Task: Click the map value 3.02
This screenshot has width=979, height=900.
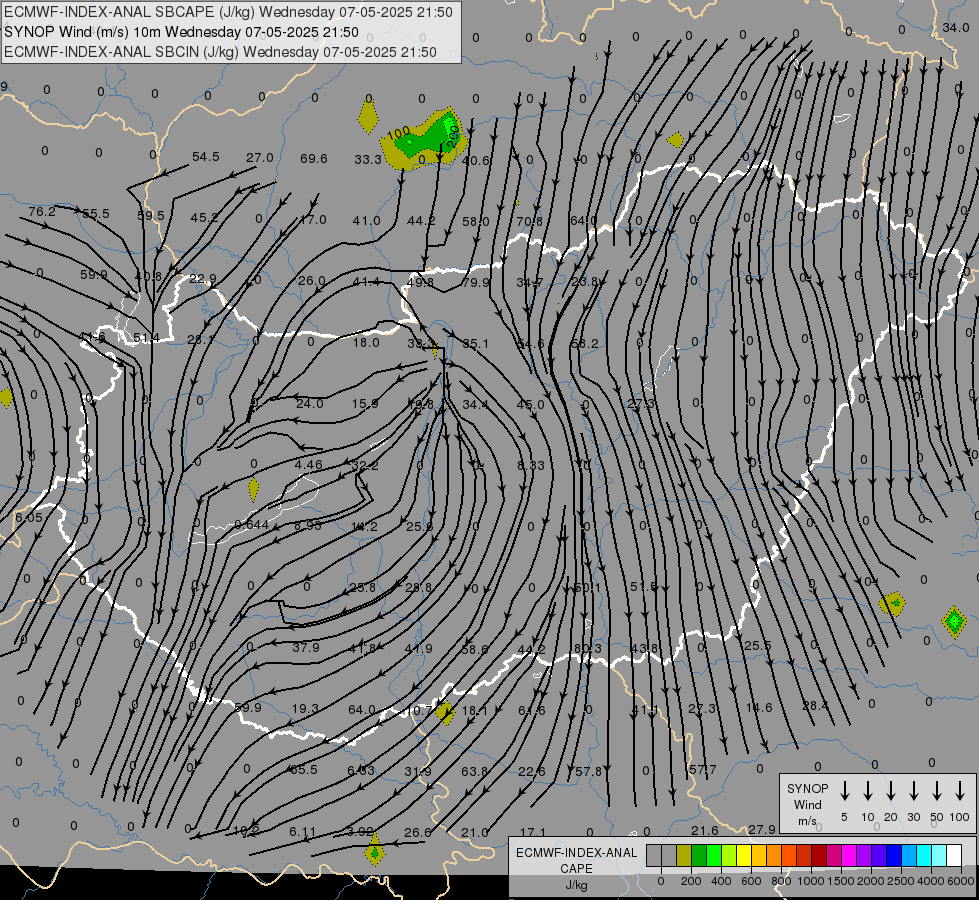Action: 360,831
